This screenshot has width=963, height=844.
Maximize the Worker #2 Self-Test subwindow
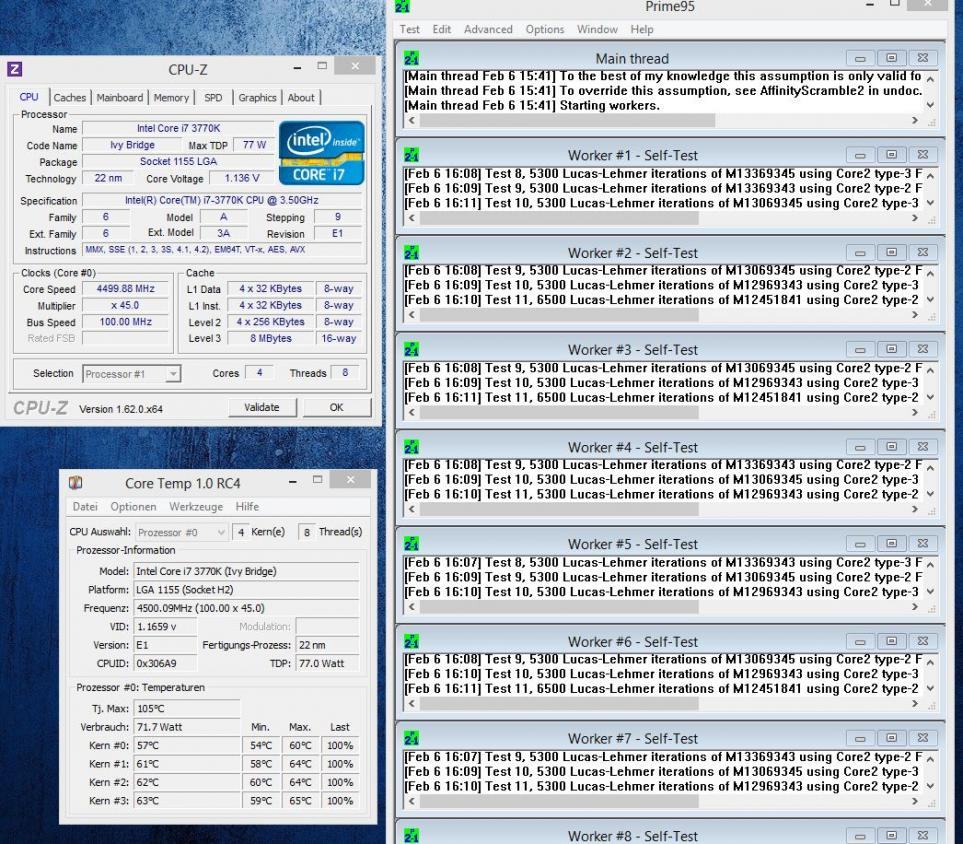click(891, 252)
